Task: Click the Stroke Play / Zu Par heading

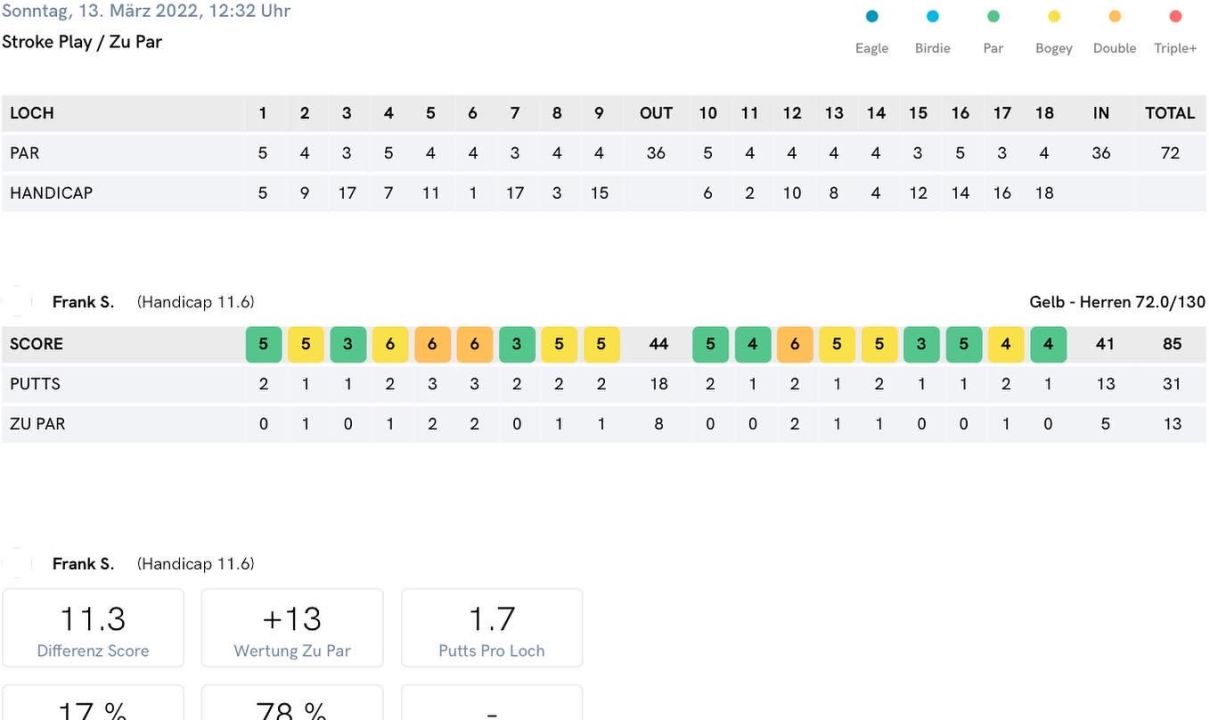Action: click(82, 43)
